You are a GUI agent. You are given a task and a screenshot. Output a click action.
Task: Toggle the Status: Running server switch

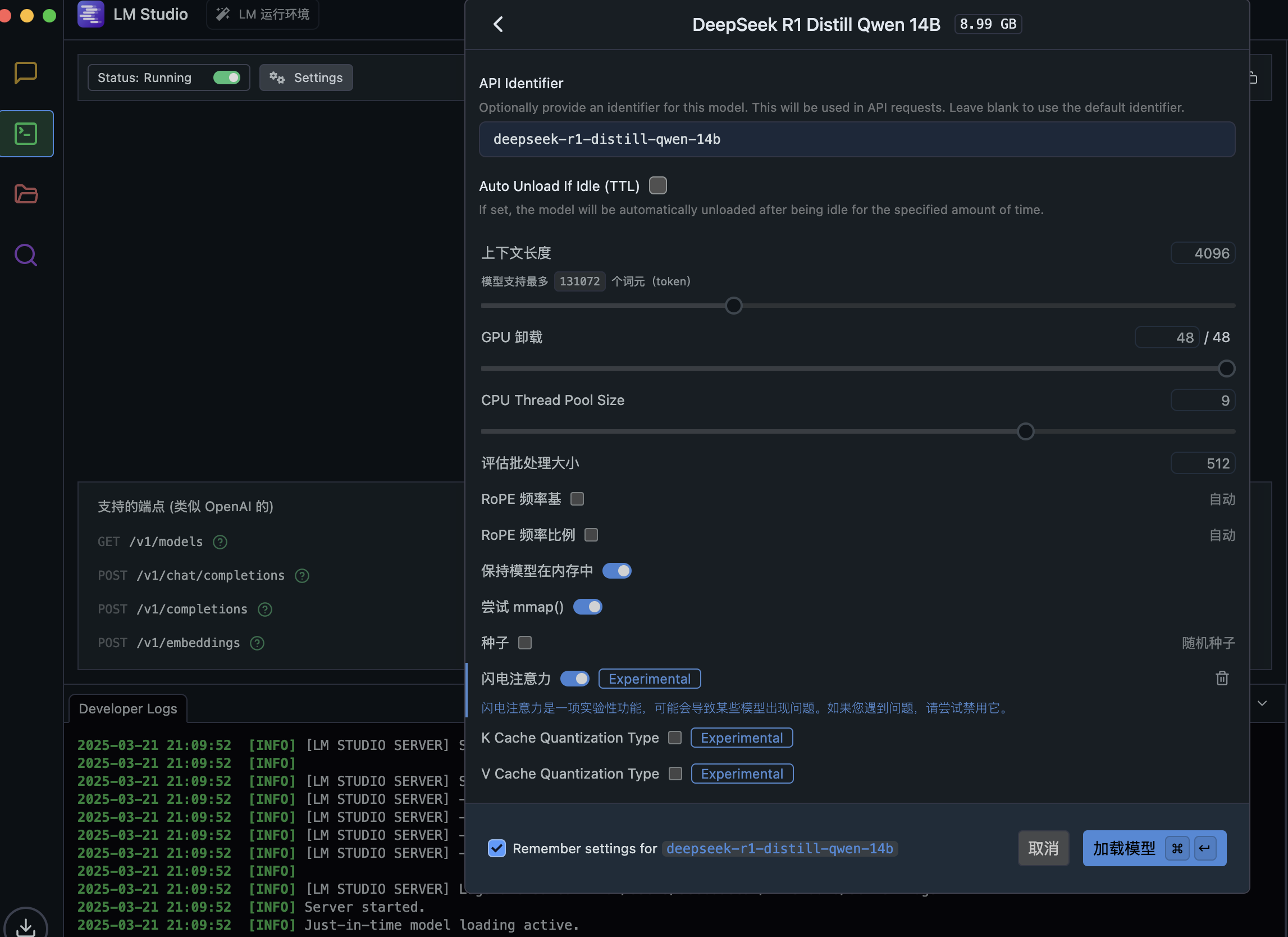point(227,78)
